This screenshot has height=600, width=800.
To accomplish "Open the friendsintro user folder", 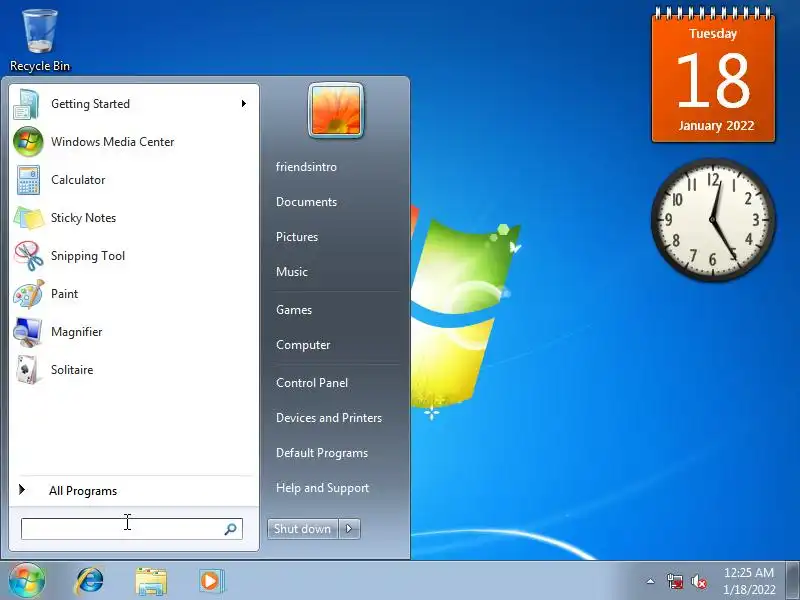I will point(306,167).
